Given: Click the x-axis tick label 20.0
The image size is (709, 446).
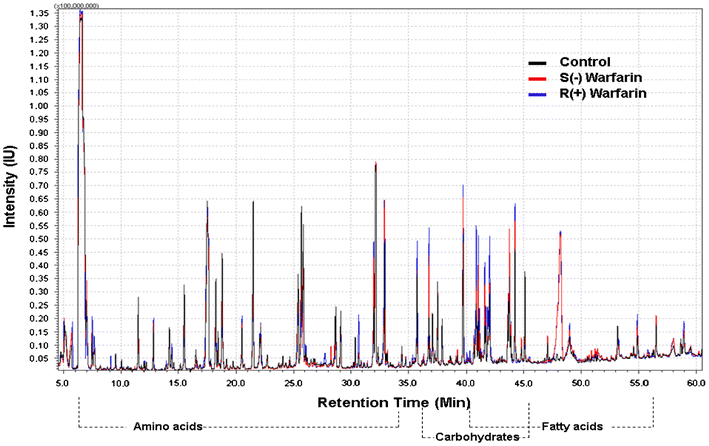Looking at the screenshot, I should tap(235, 383).
